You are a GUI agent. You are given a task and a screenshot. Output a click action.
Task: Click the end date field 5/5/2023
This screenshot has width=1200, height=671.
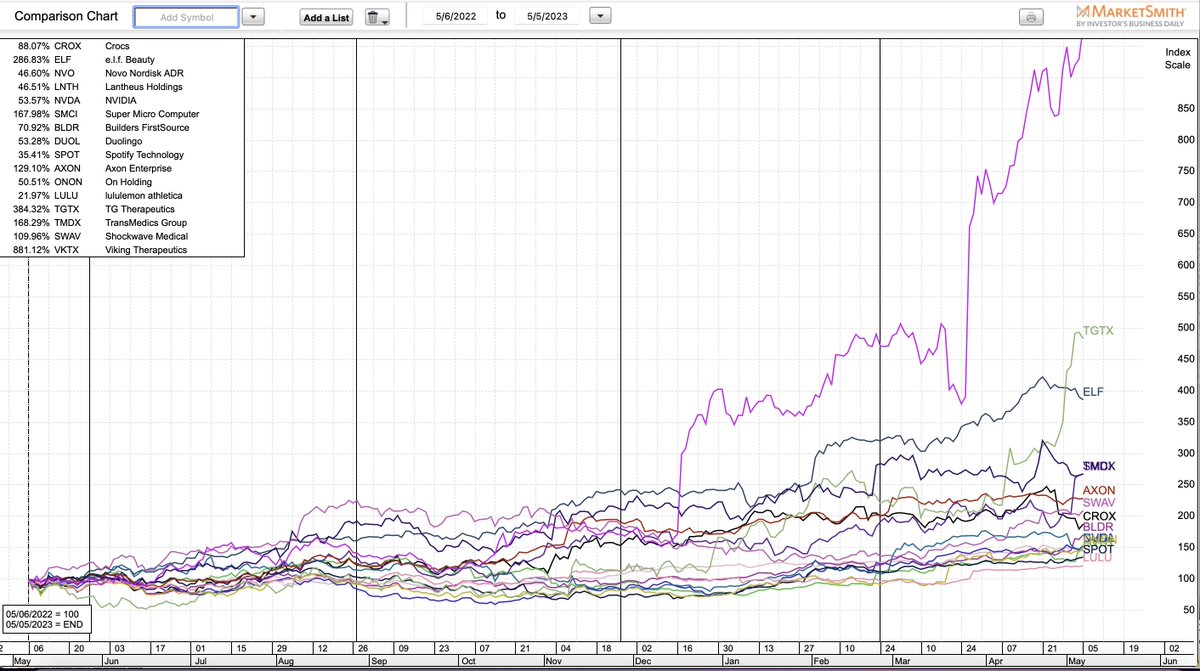coord(546,16)
